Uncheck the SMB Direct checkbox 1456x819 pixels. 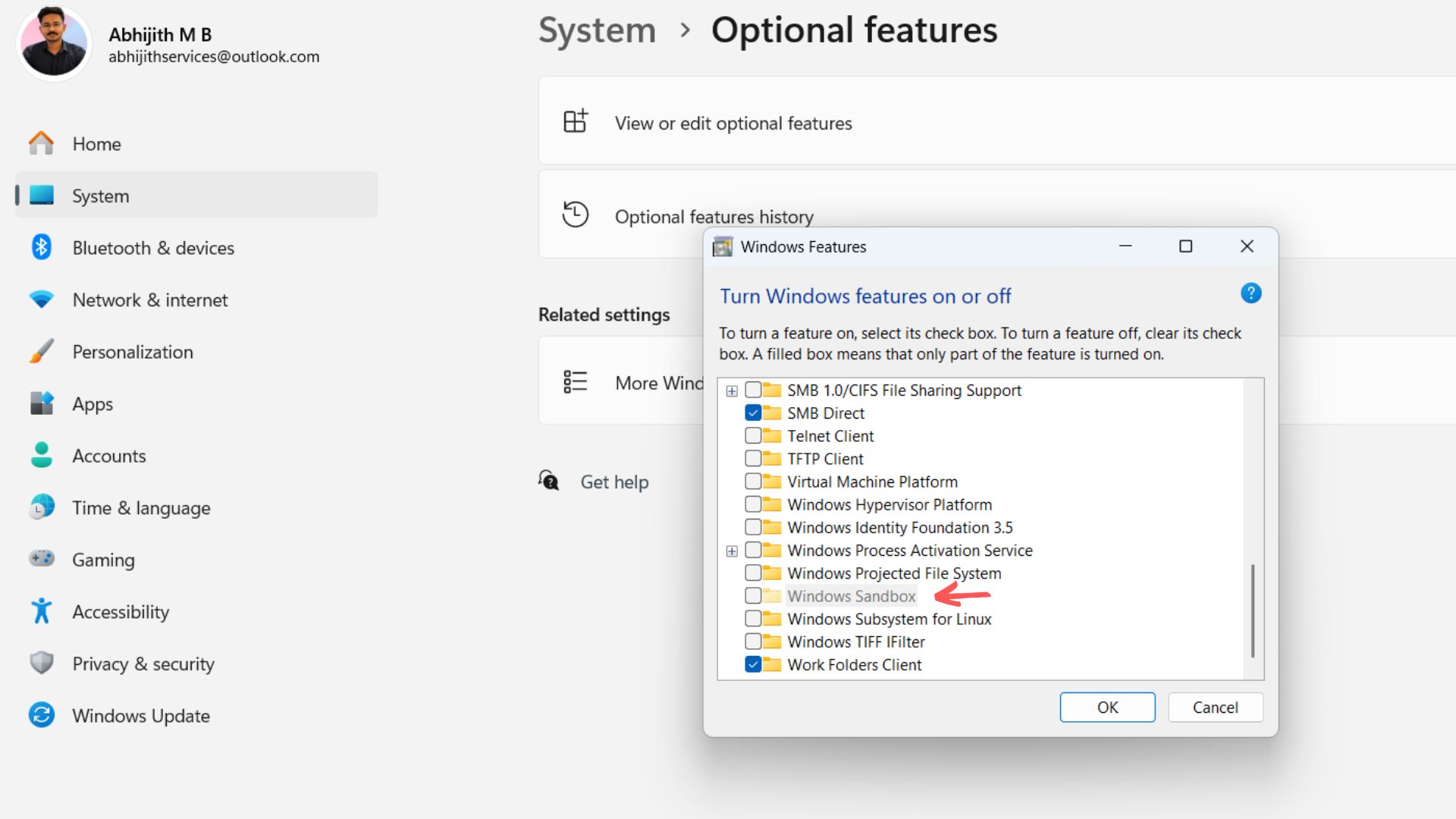(753, 413)
